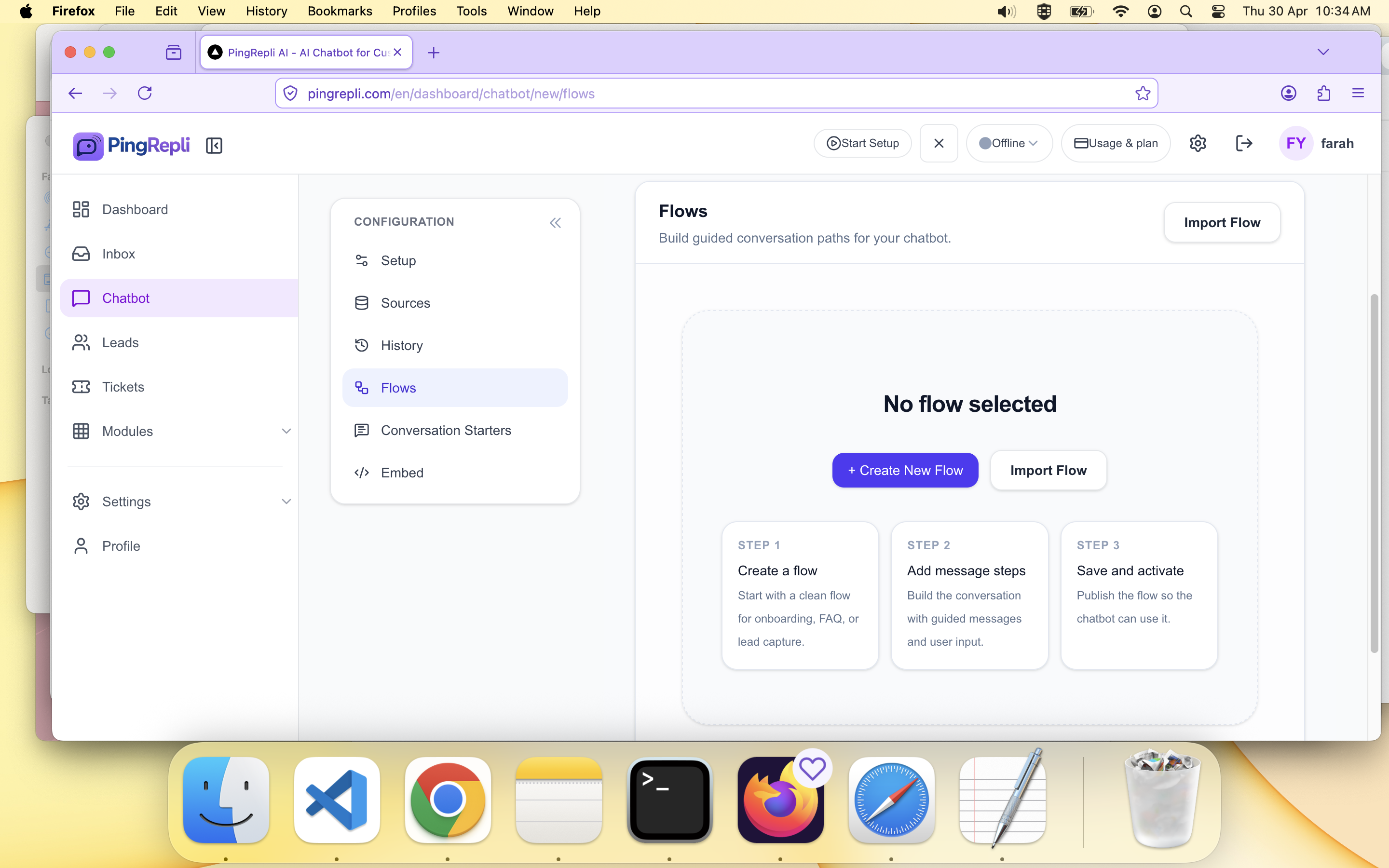Open the Tools menu
The width and height of the screenshot is (1389, 868).
click(x=471, y=11)
